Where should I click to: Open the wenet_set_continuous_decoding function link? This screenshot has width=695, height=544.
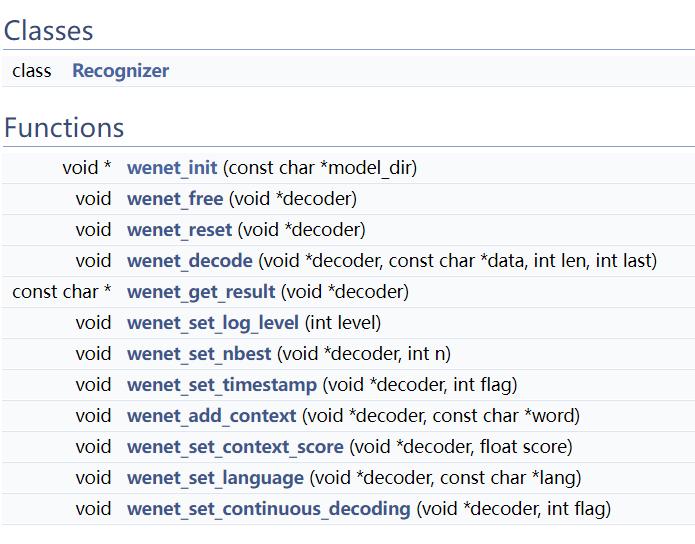pos(269,509)
